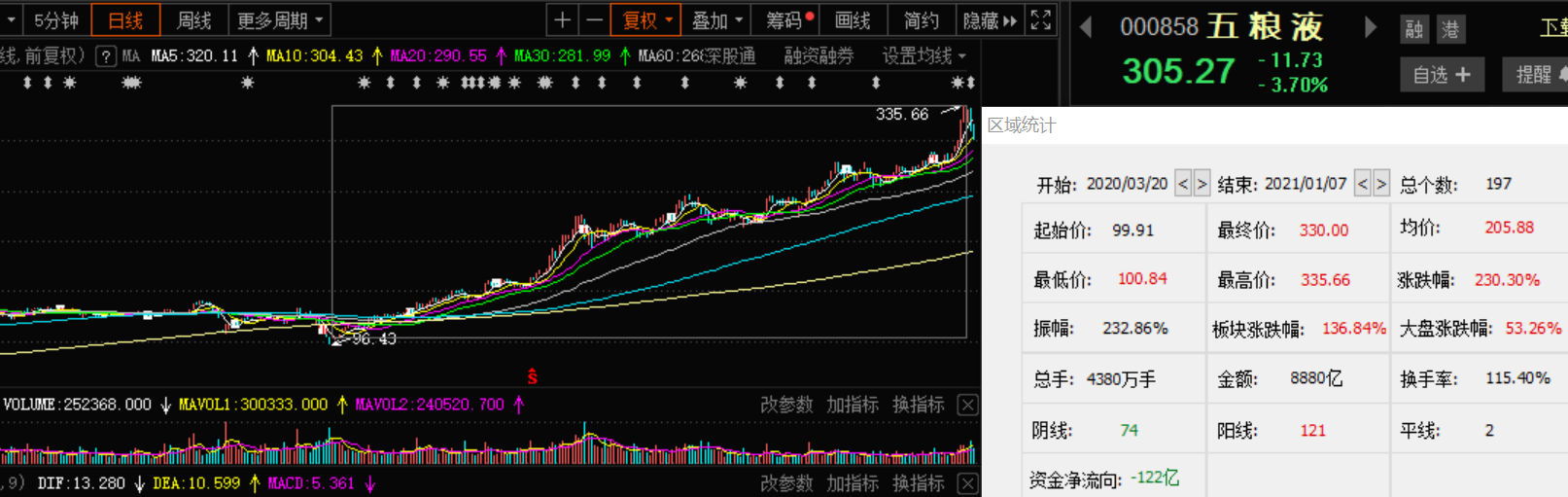Click the 港 Hong Kong connect badge
Image resolution: width=1568 pixels, height=497 pixels.
tap(1449, 29)
